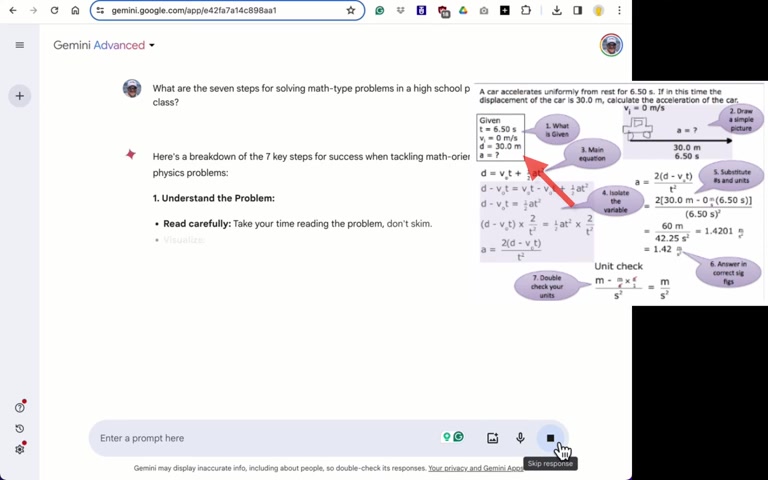Click the browser forward arrow
The height and width of the screenshot is (480, 768).
click(33, 10)
